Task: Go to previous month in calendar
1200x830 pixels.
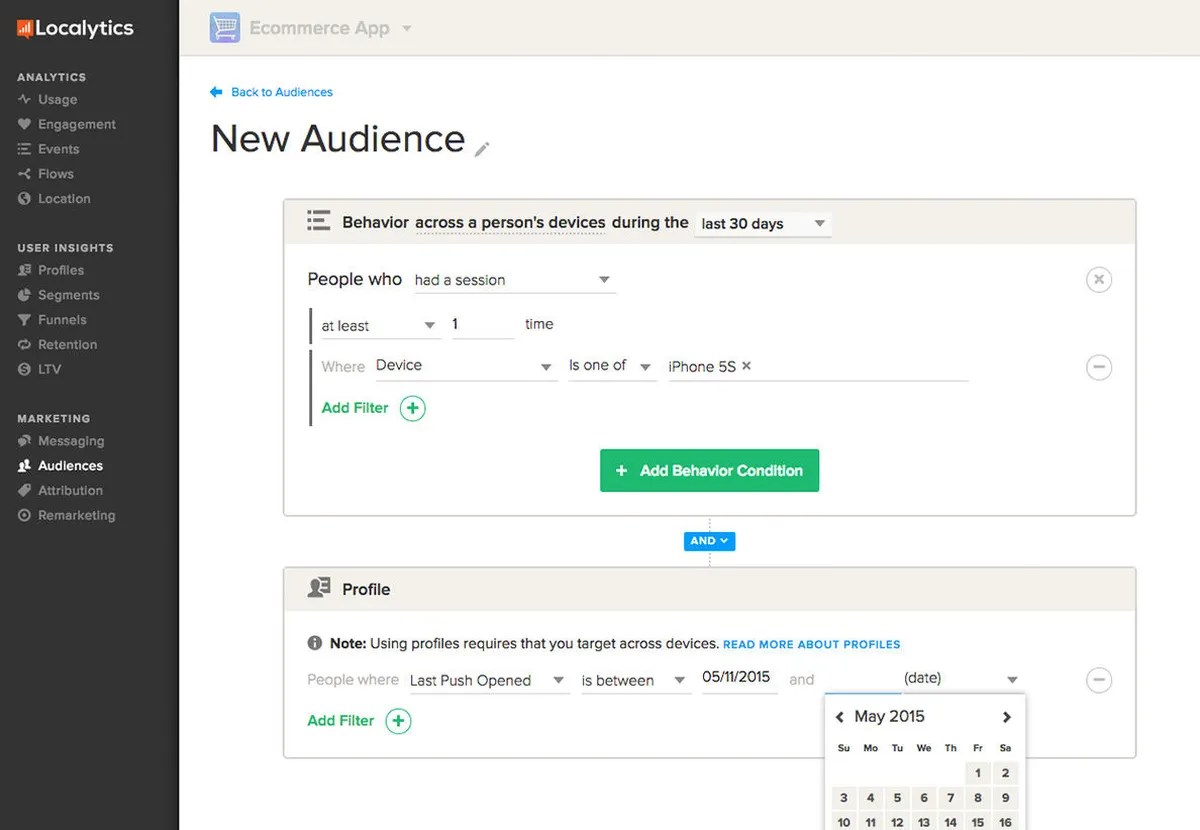Action: coord(840,717)
